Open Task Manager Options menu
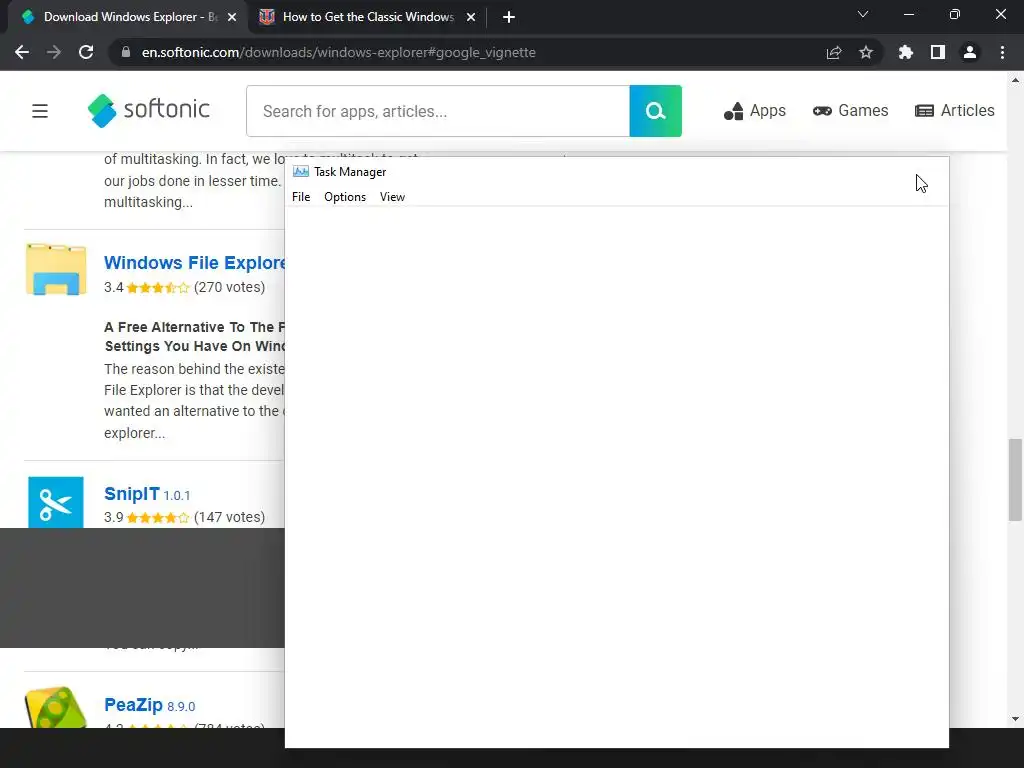The image size is (1024, 768). click(345, 197)
